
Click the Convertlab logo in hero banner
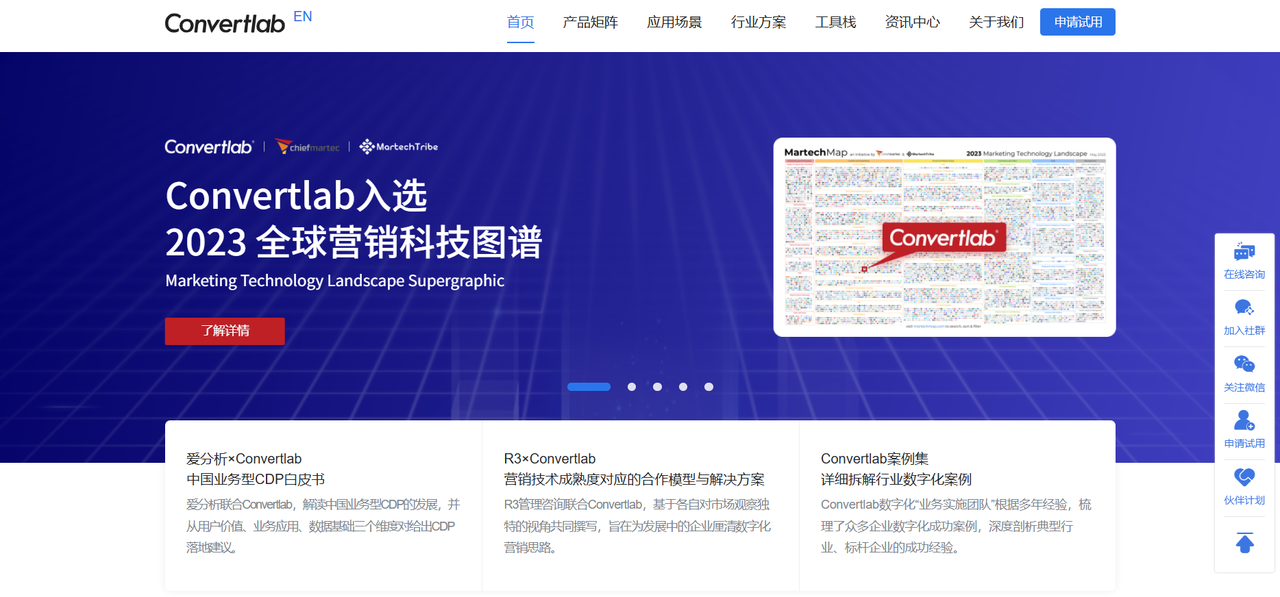tap(210, 147)
